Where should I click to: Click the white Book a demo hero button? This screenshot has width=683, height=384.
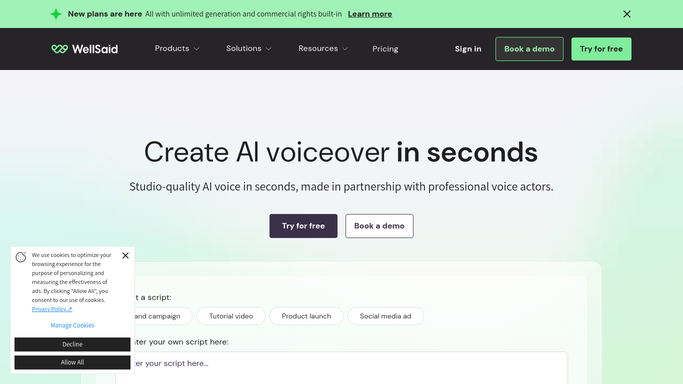(x=379, y=226)
